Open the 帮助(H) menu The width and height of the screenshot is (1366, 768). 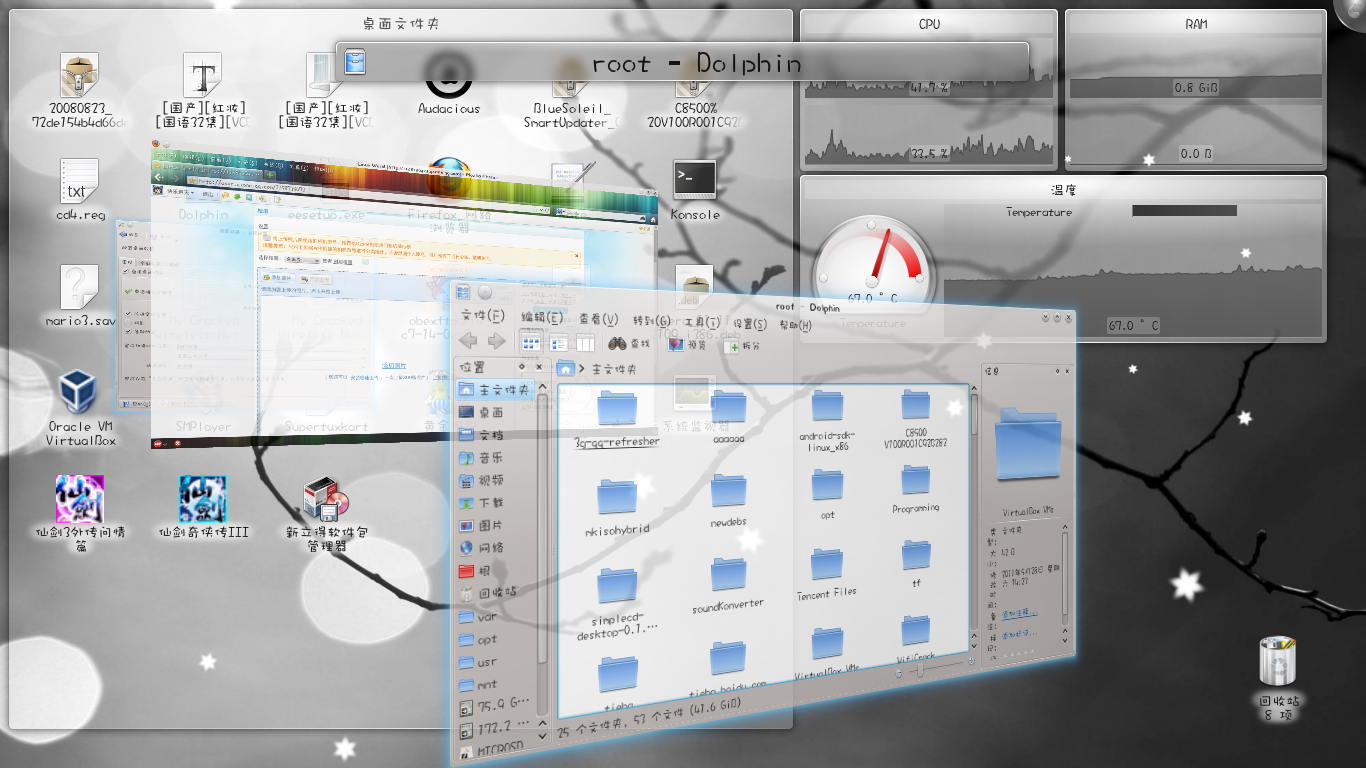point(796,325)
